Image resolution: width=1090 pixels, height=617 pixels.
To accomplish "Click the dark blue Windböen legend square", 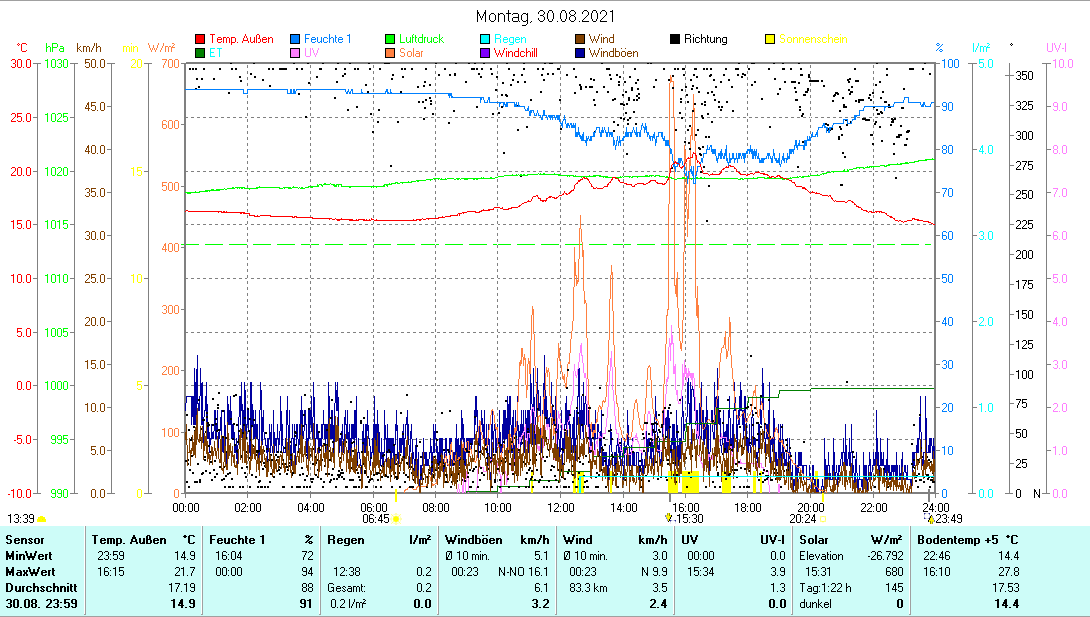I will tap(580, 53).
